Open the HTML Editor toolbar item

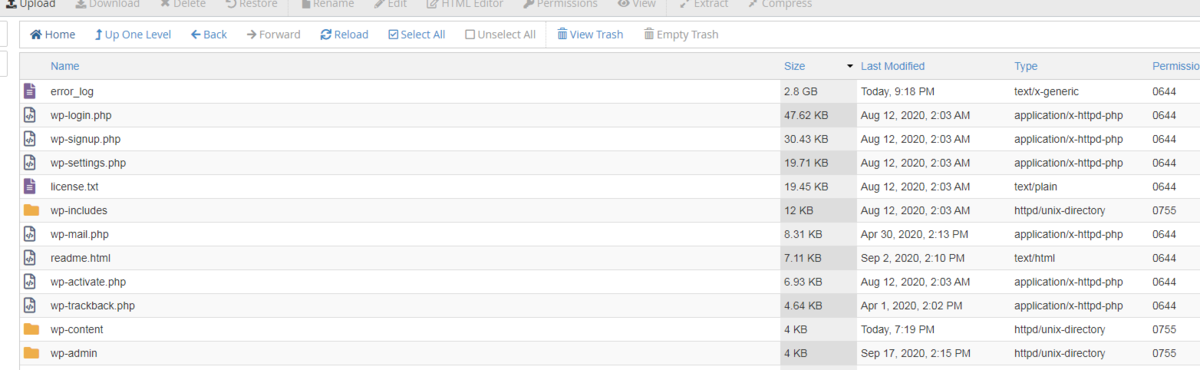tap(466, 4)
